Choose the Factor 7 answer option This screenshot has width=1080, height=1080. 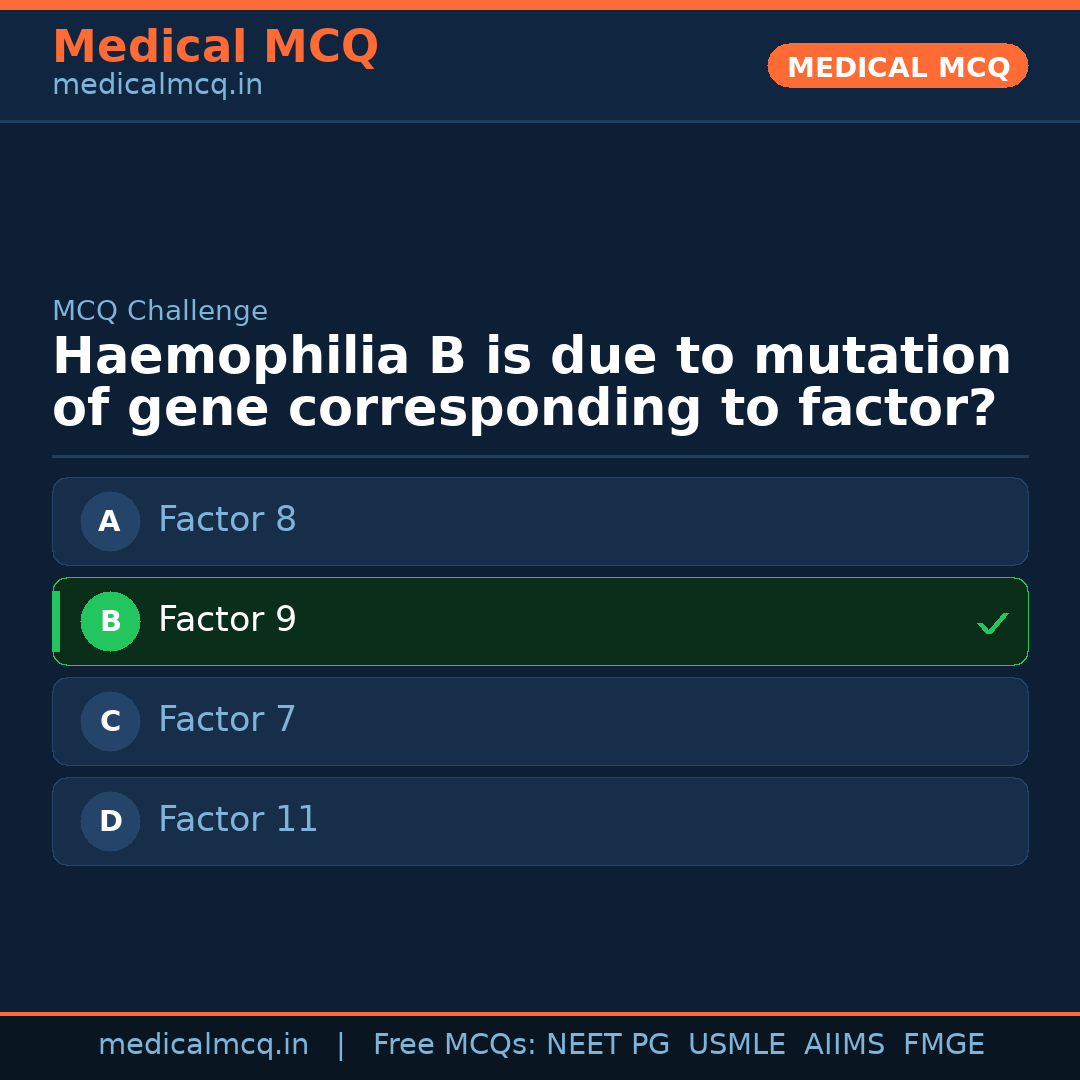540,721
